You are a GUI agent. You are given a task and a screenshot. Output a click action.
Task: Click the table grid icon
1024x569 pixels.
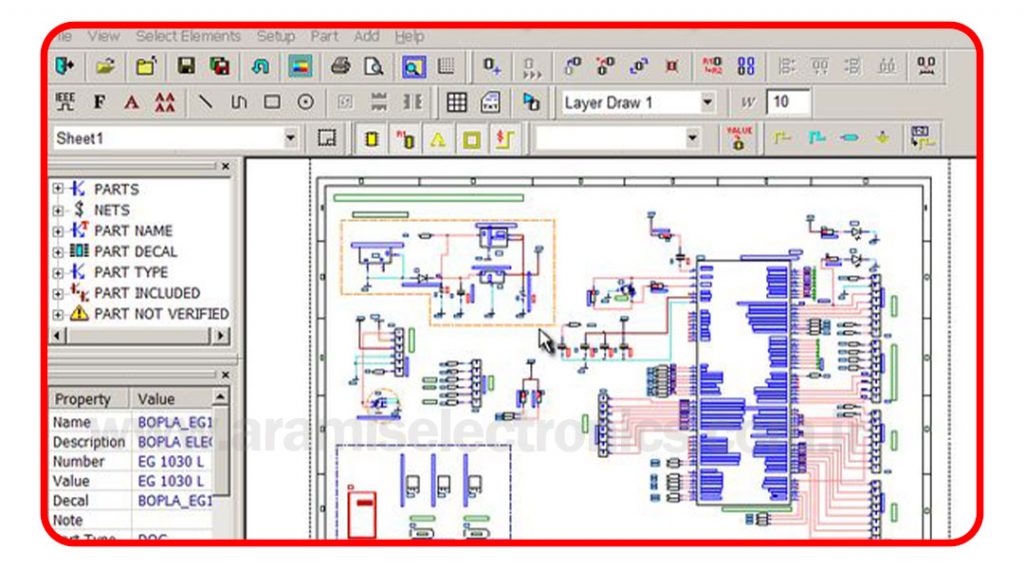[x=456, y=102]
